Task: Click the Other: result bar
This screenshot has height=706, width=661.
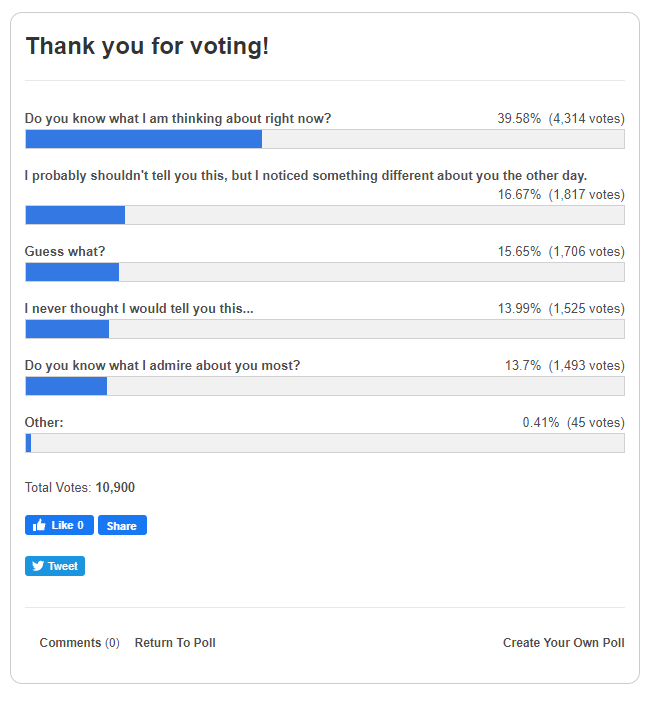Action: (325, 443)
